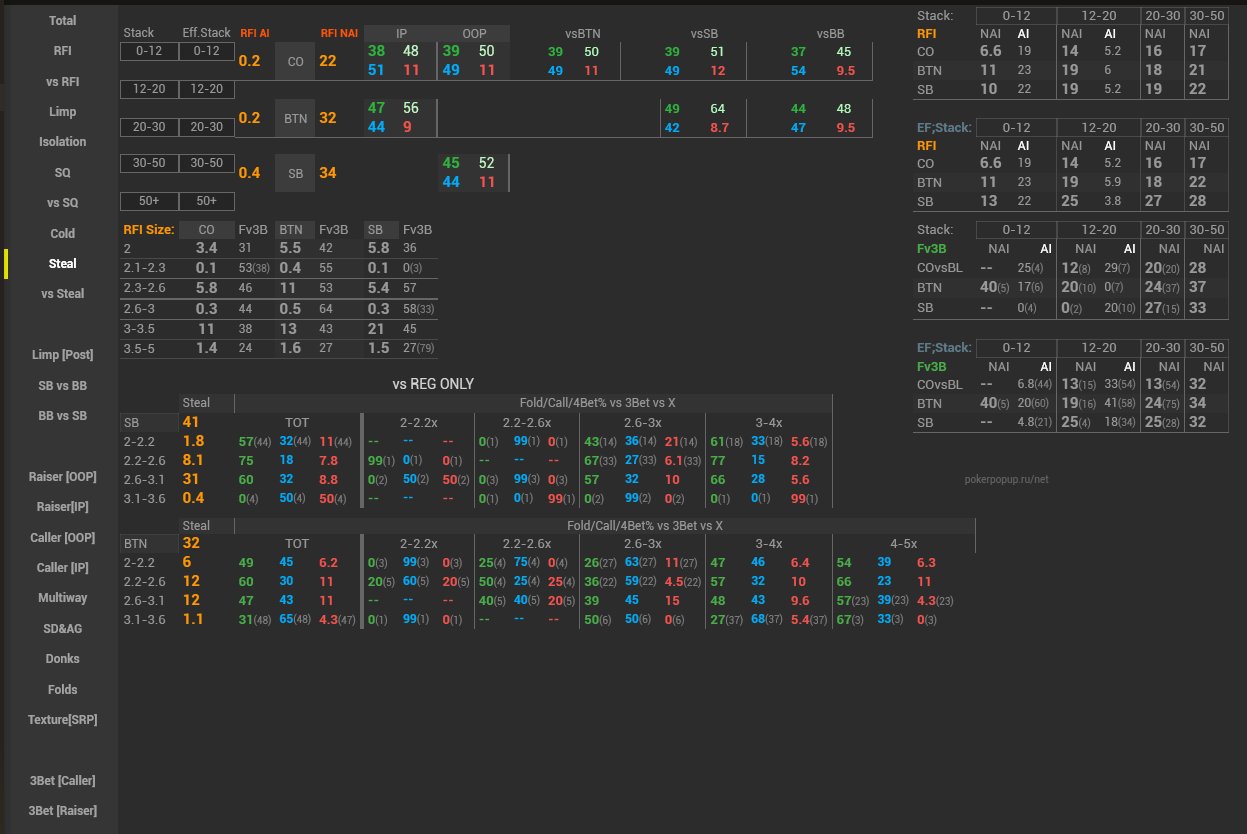
Task: Open the Total tab in sidebar
Action: [62, 20]
